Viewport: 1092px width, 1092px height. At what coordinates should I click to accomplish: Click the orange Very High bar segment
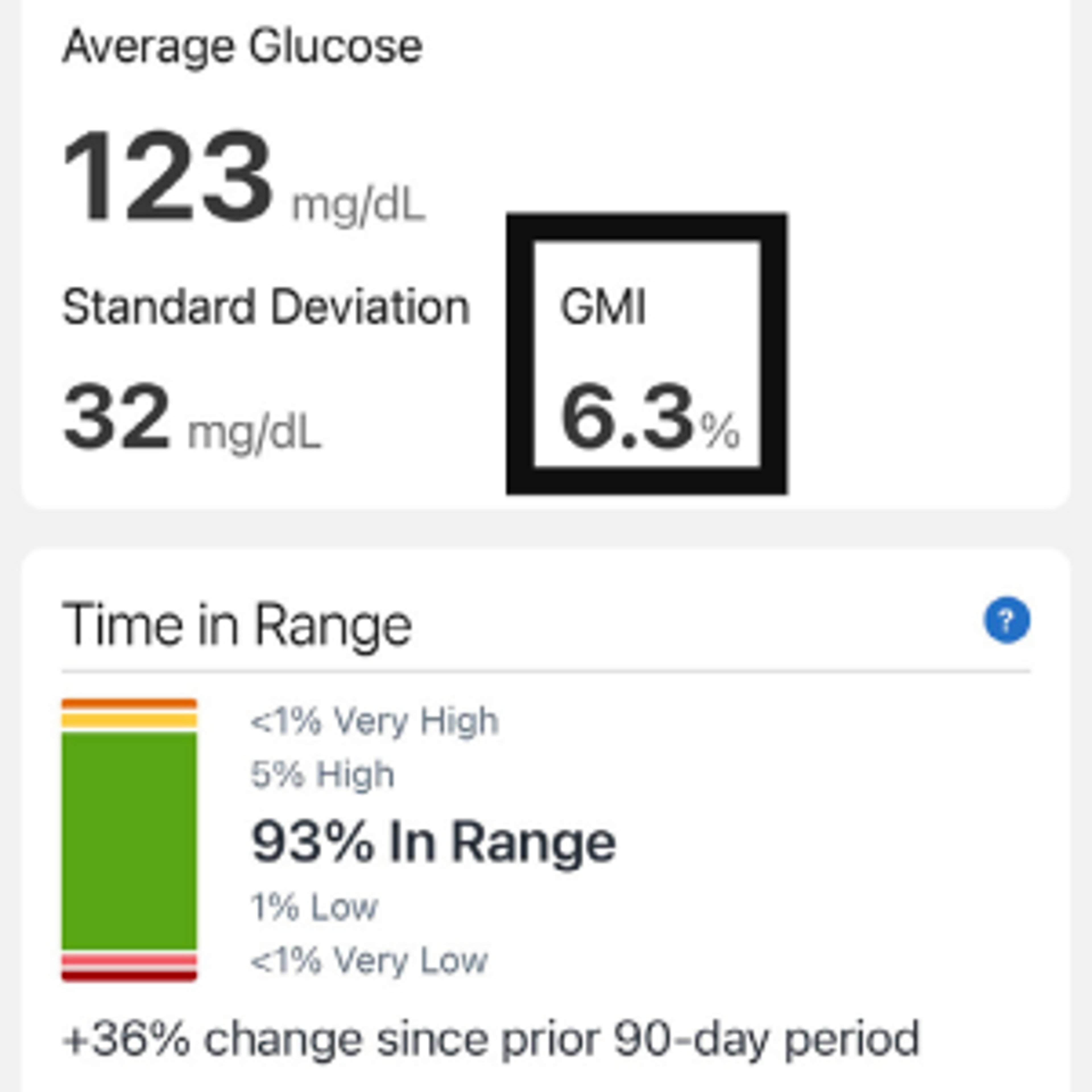point(129,704)
